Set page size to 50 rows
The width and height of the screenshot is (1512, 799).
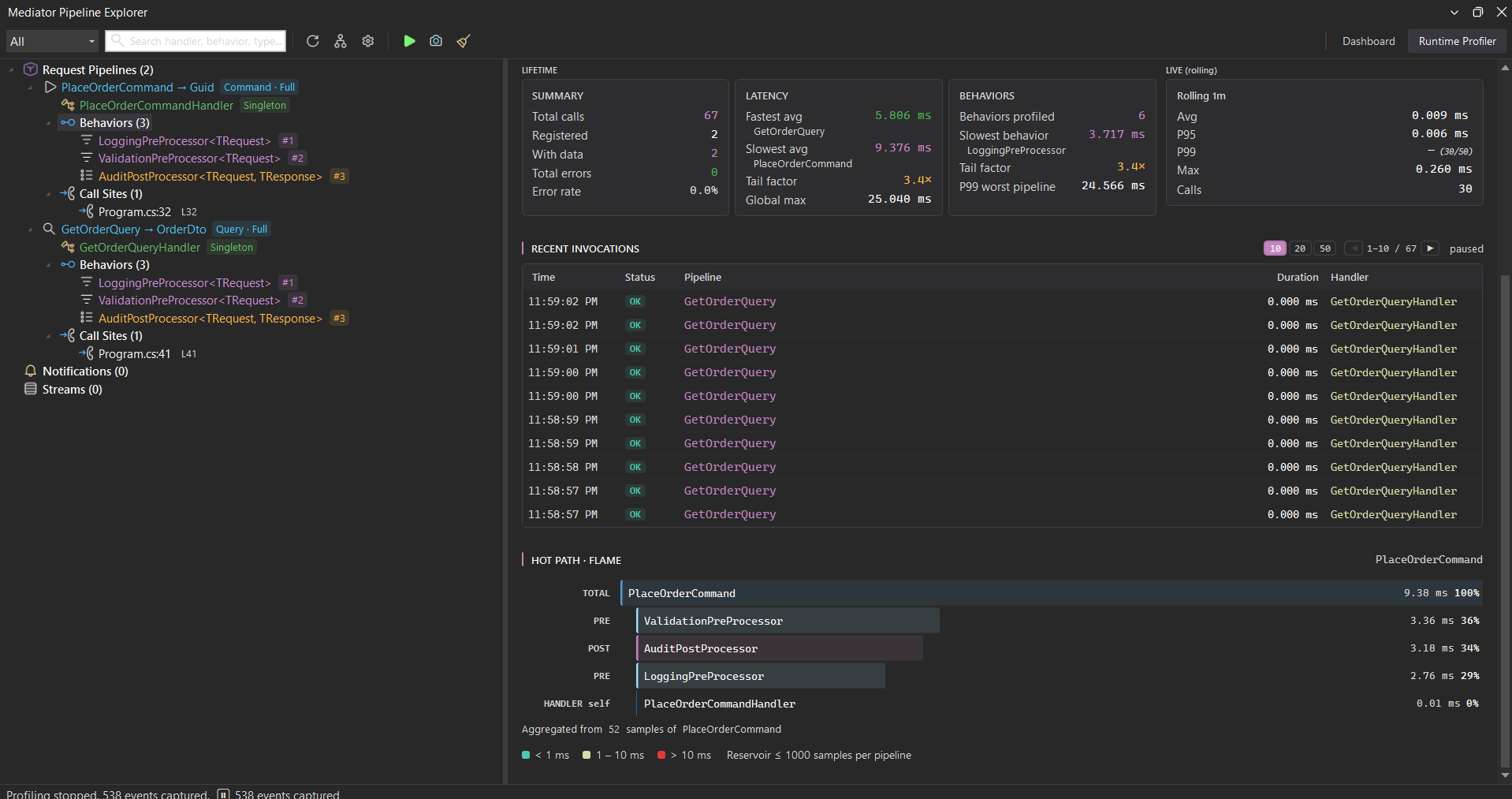point(1325,248)
